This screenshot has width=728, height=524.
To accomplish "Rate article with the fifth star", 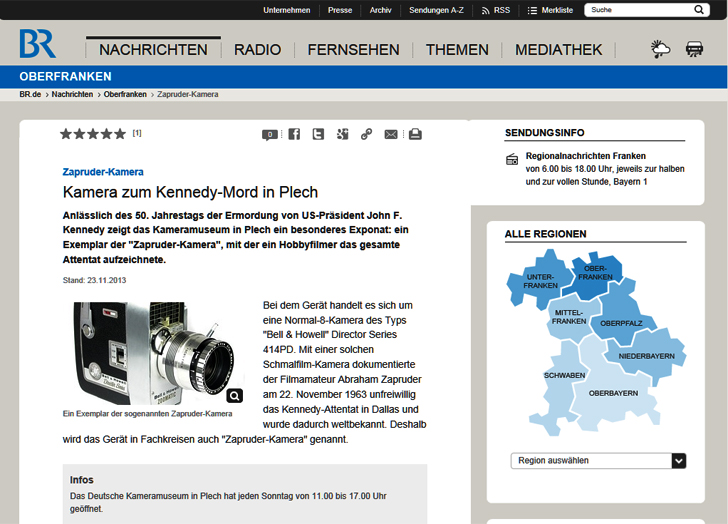I will pos(120,134).
